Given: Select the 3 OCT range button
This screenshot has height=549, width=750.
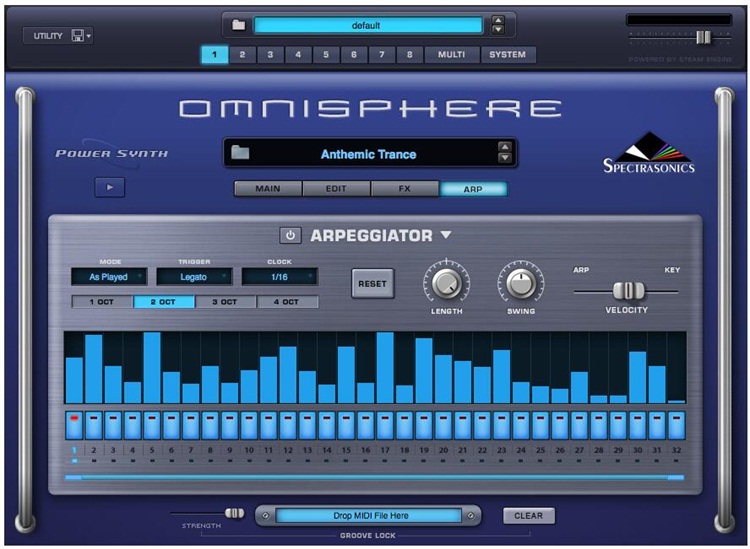Looking at the screenshot, I should pos(225,302).
